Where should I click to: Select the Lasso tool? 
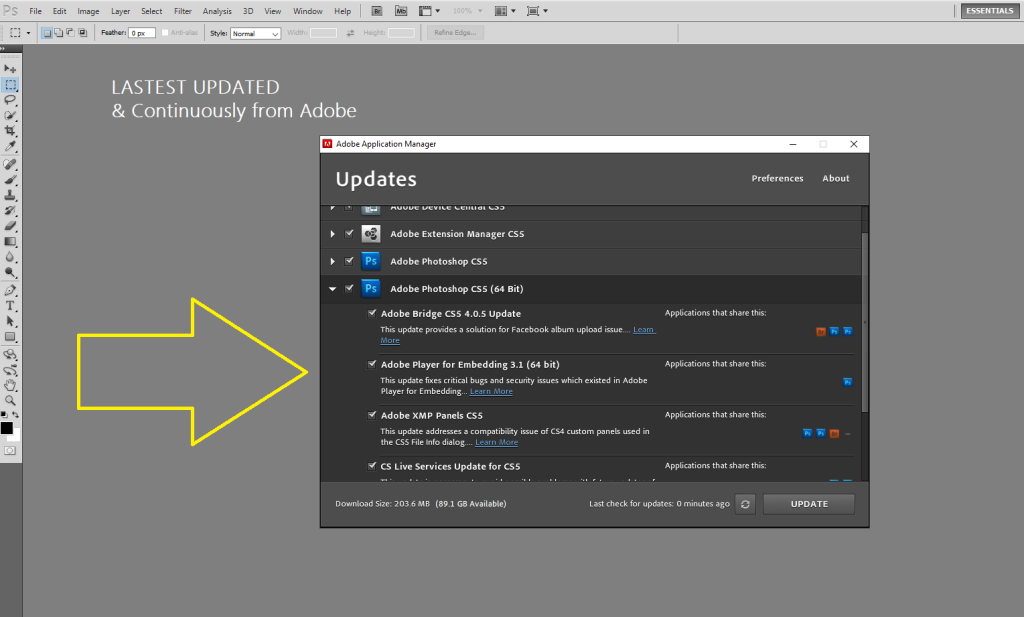click(10, 101)
